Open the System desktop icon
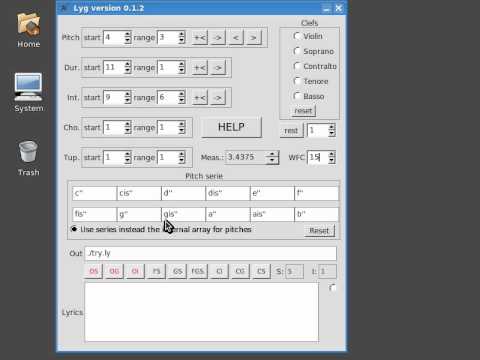The image size is (480, 360). pos(29,93)
